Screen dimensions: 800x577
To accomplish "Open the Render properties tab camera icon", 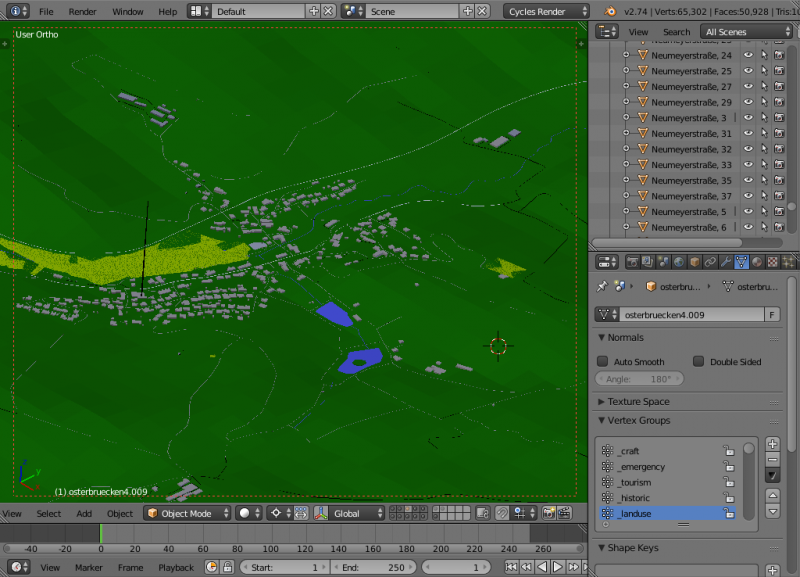I will [x=633, y=262].
